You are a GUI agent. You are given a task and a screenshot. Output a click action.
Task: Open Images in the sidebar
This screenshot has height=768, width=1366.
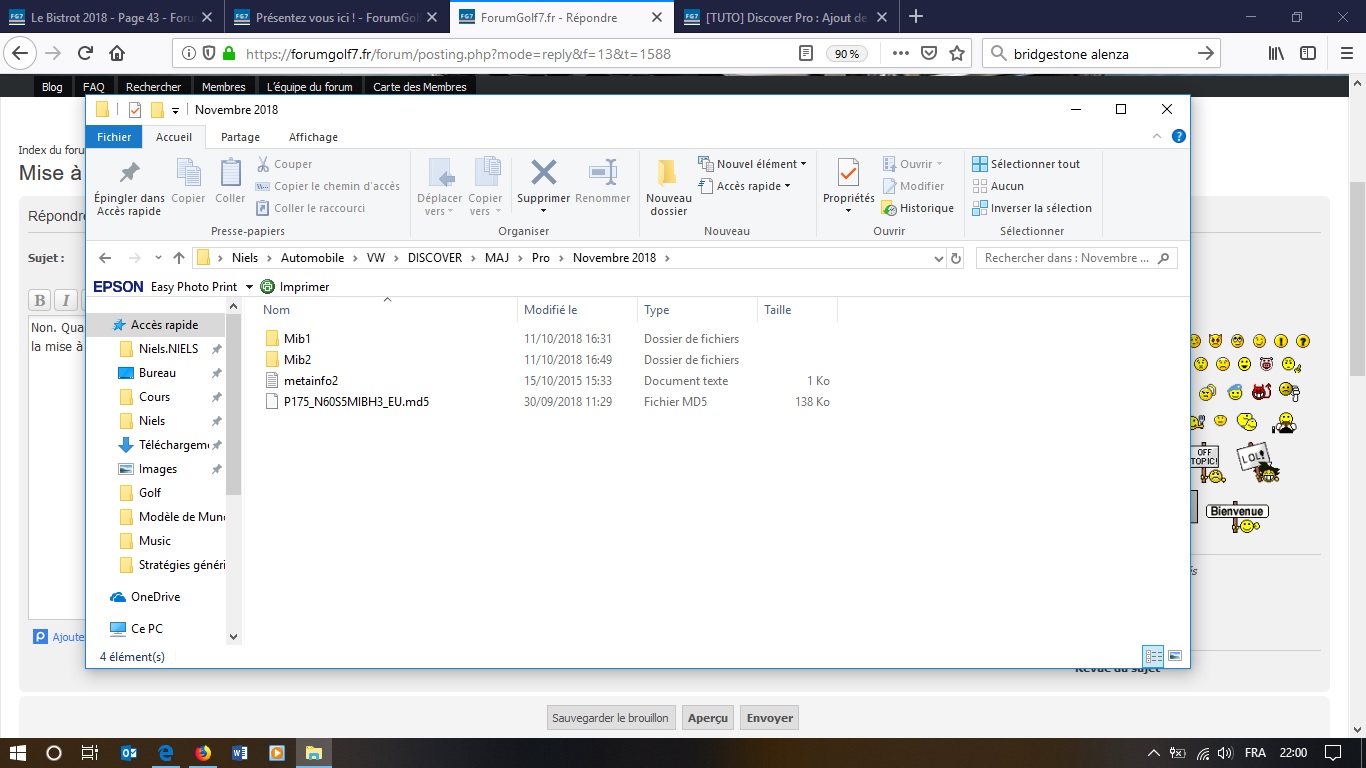click(158, 469)
